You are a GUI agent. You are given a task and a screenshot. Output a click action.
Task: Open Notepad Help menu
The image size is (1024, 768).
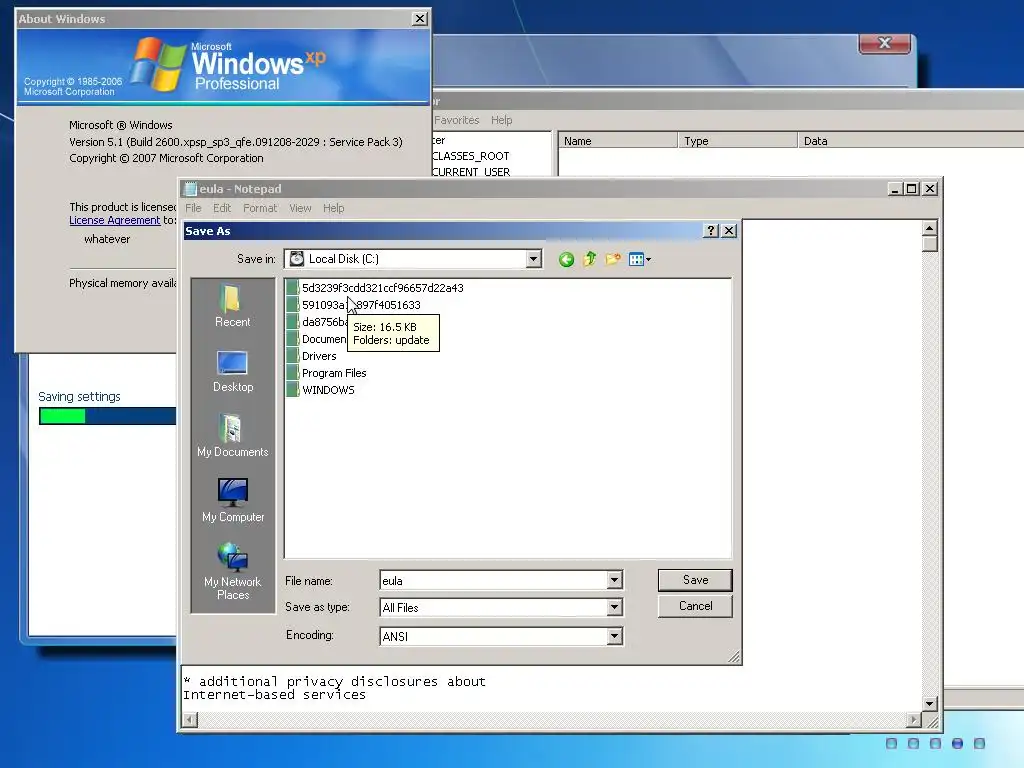coord(334,208)
